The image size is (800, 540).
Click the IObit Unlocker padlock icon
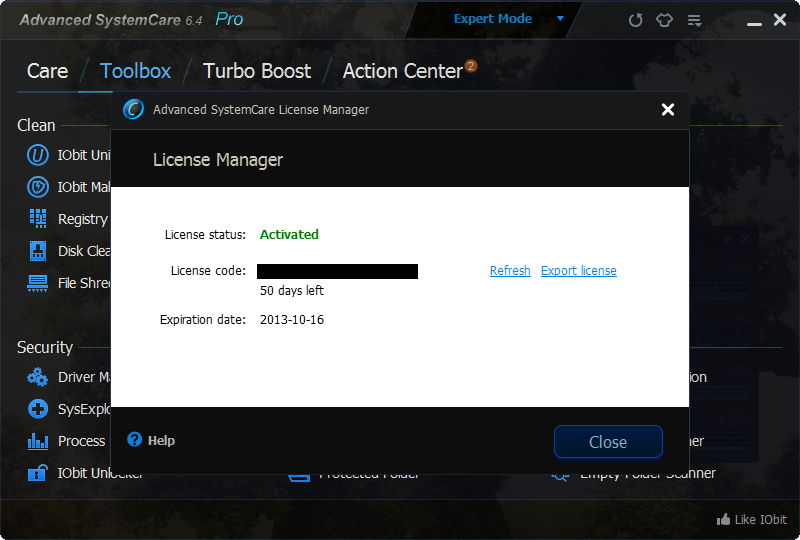[x=38, y=473]
